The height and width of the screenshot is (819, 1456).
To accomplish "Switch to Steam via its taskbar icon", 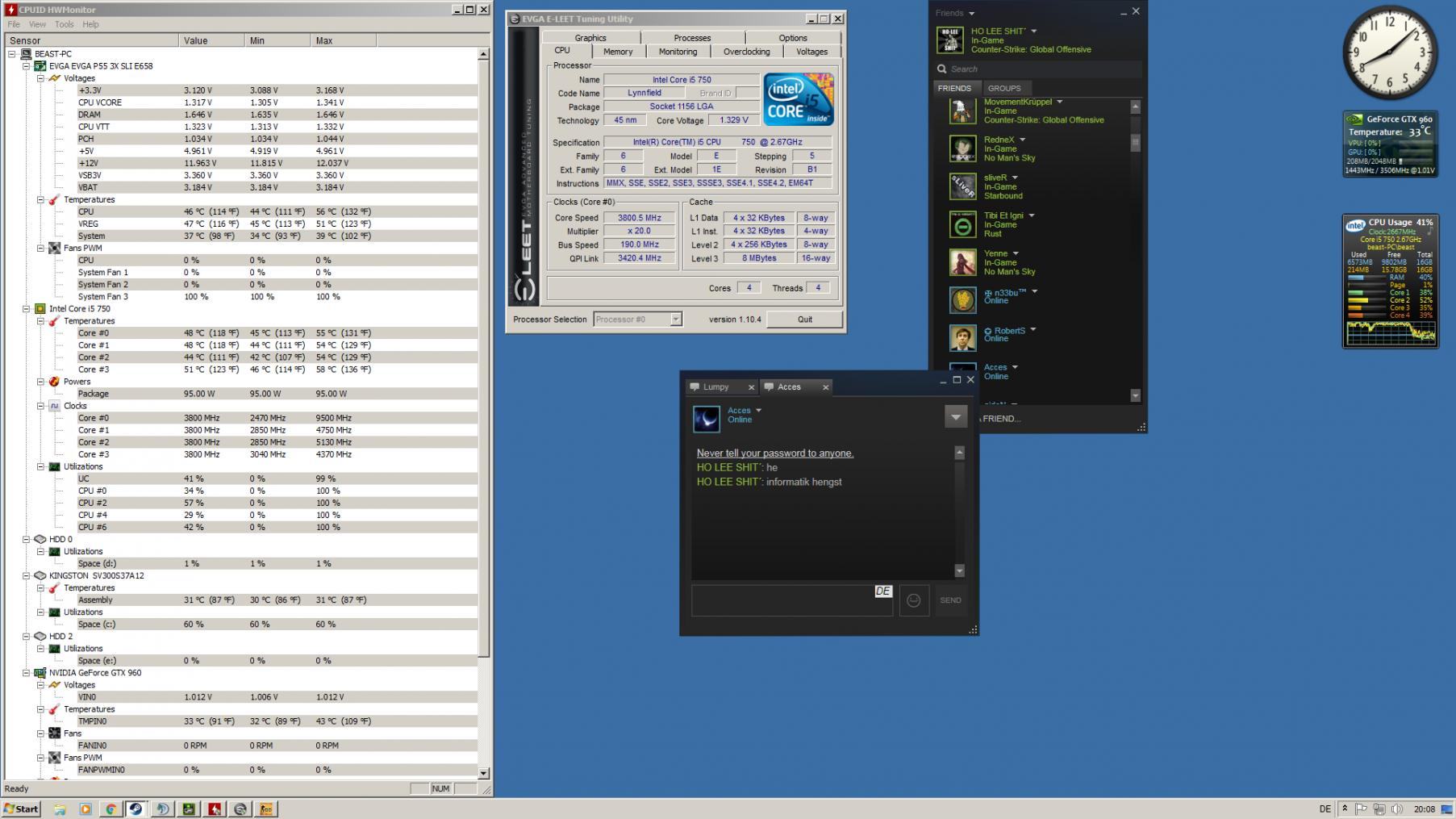I will pos(136,809).
